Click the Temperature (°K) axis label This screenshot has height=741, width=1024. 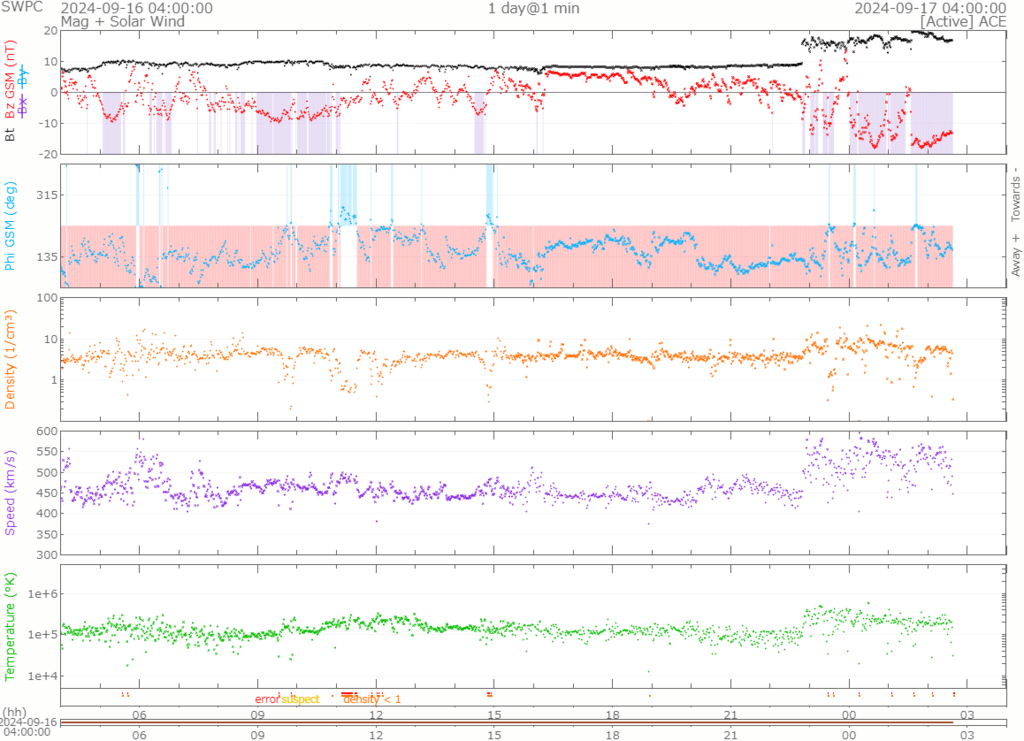(x=11, y=625)
